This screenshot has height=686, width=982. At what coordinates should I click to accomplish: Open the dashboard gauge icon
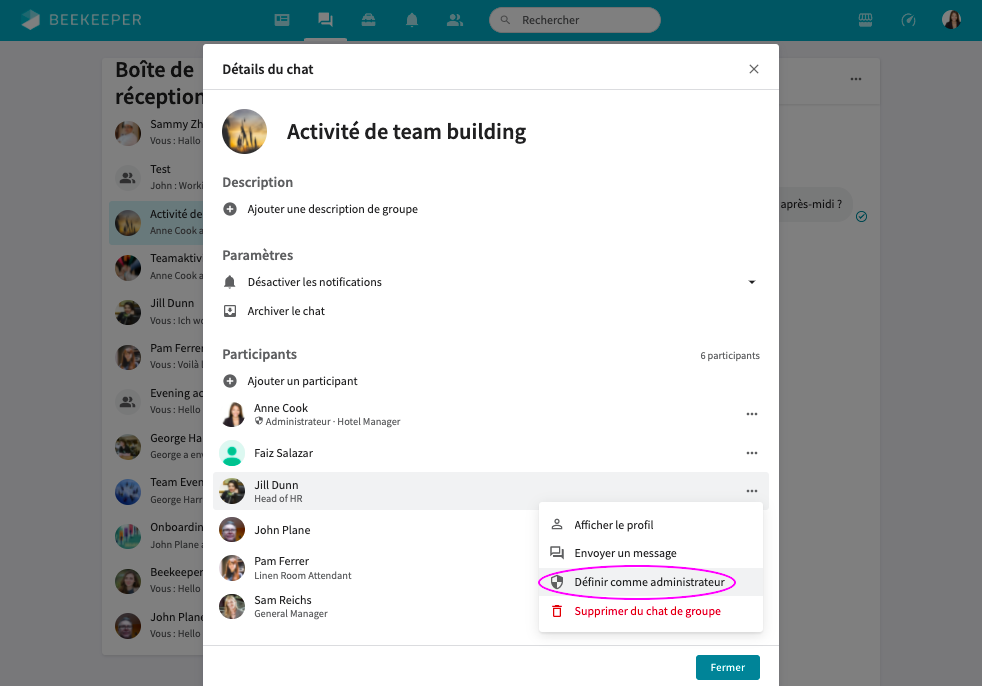point(908,20)
